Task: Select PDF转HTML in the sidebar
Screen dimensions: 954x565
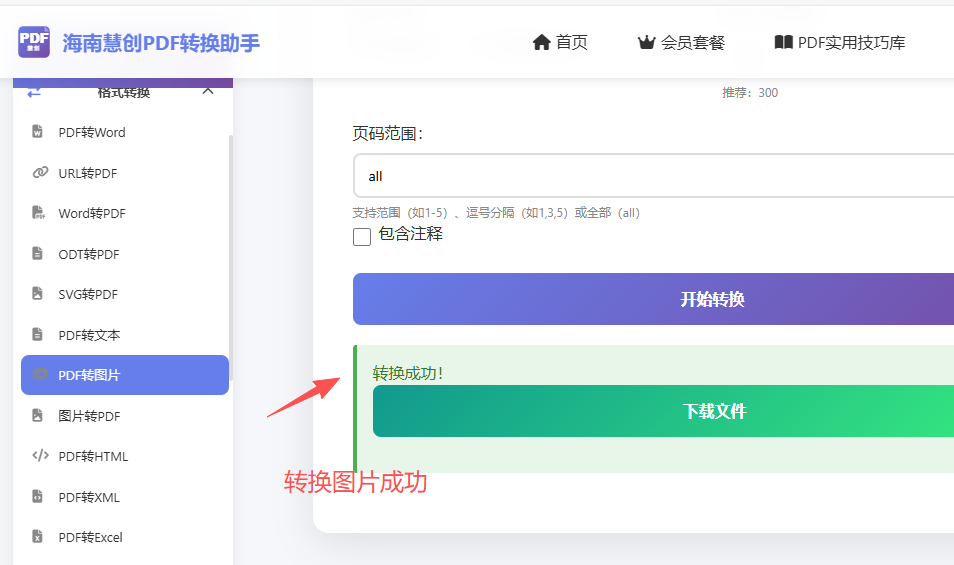Action: tap(125, 456)
